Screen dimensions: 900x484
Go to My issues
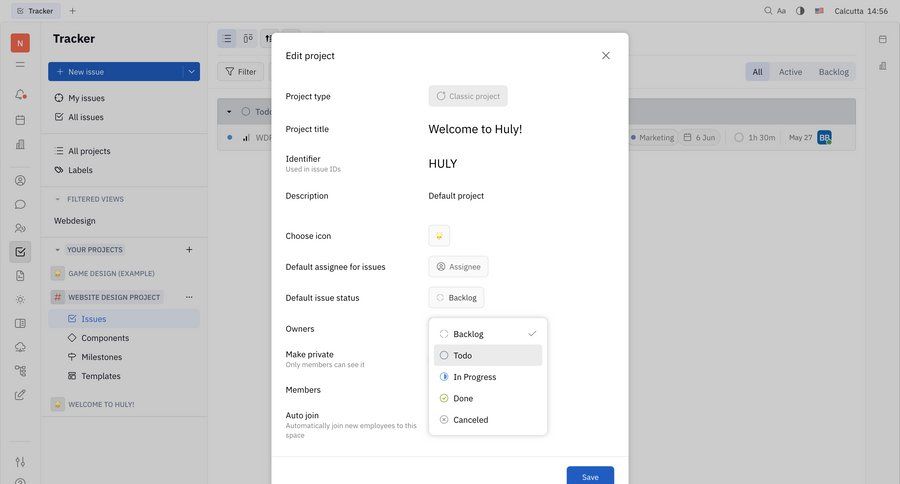pos(86,98)
